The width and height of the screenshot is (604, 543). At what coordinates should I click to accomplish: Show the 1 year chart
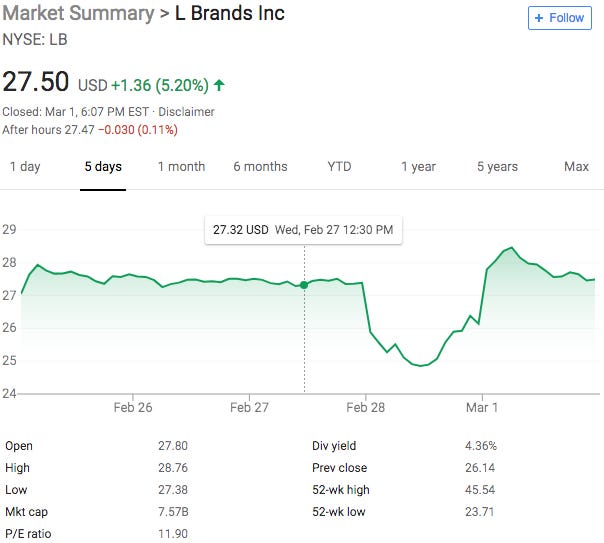(x=418, y=167)
